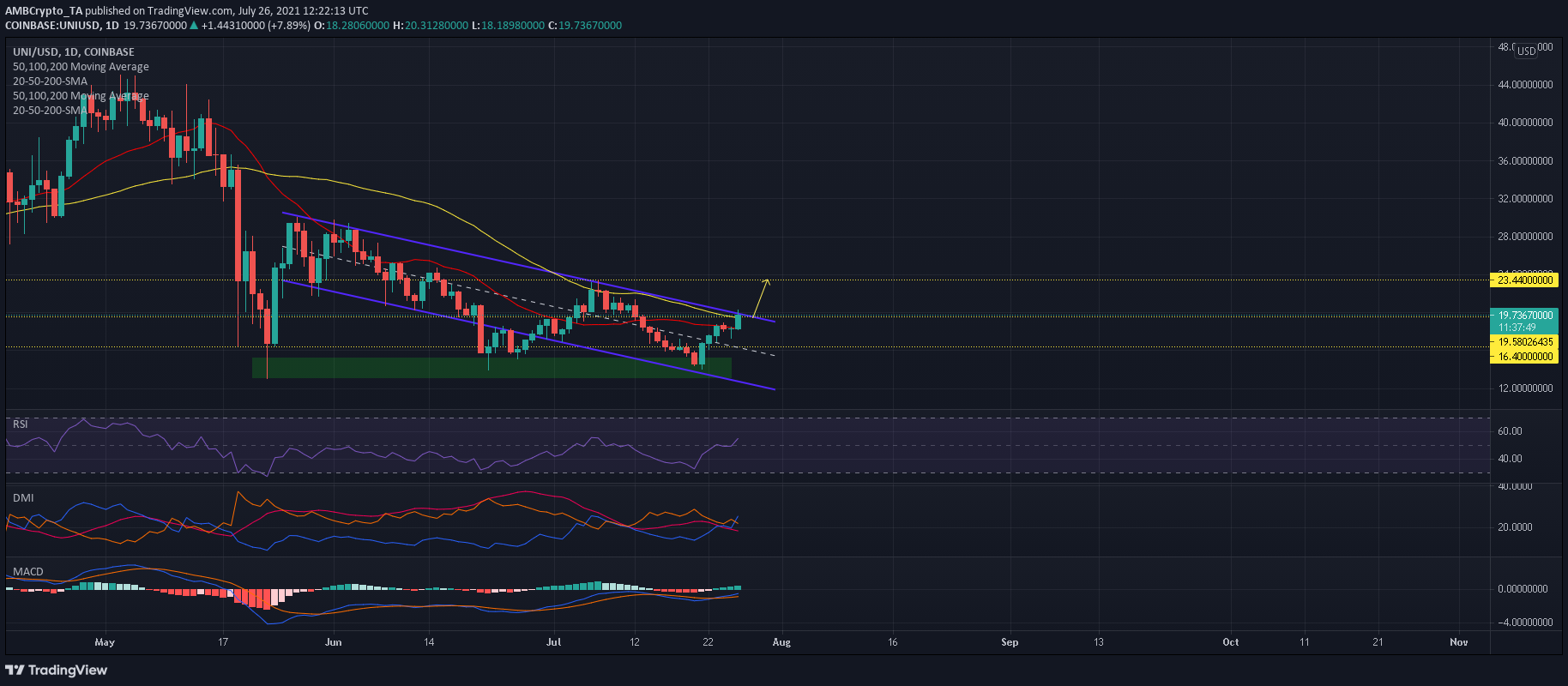
Task: Click the Nov label on time axis
Action: (1459, 642)
